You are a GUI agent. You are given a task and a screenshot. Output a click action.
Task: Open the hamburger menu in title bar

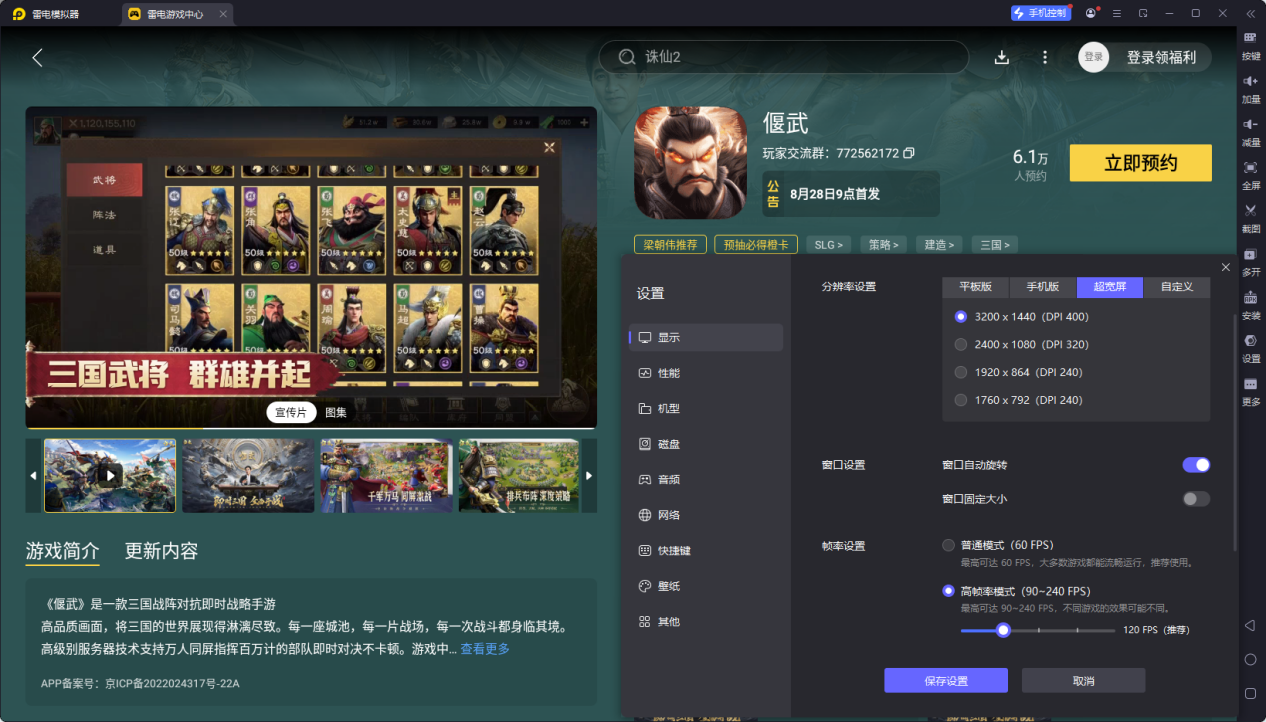coord(1117,13)
